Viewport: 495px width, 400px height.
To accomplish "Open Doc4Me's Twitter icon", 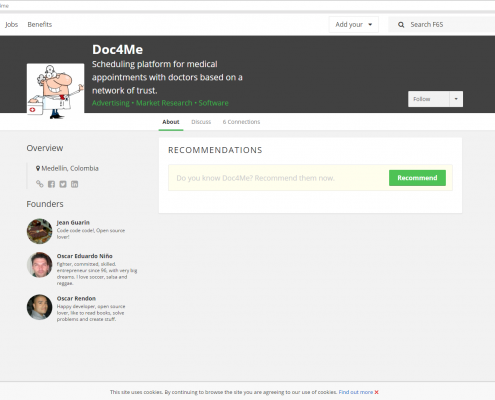I will (x=63, y=184).
